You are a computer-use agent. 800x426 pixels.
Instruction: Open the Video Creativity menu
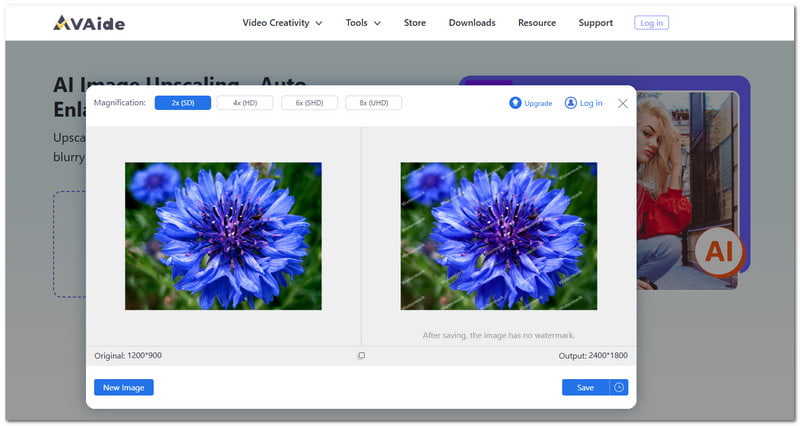tap(276, 23)
